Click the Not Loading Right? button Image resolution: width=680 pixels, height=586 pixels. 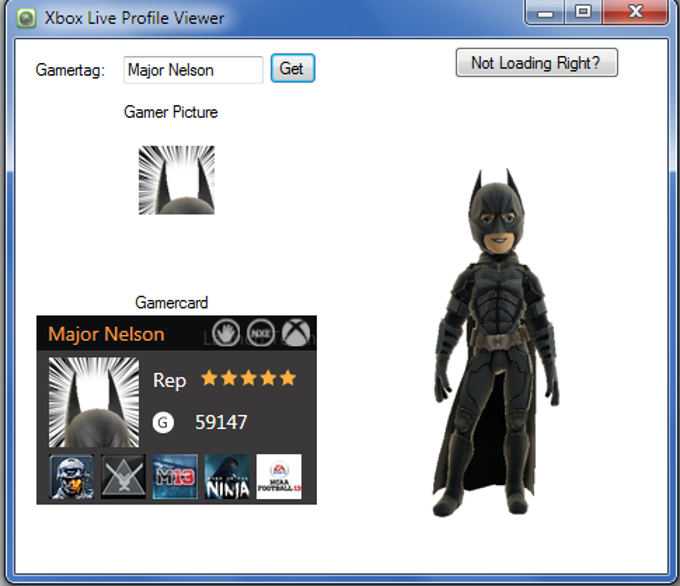(x=536, y=63)
